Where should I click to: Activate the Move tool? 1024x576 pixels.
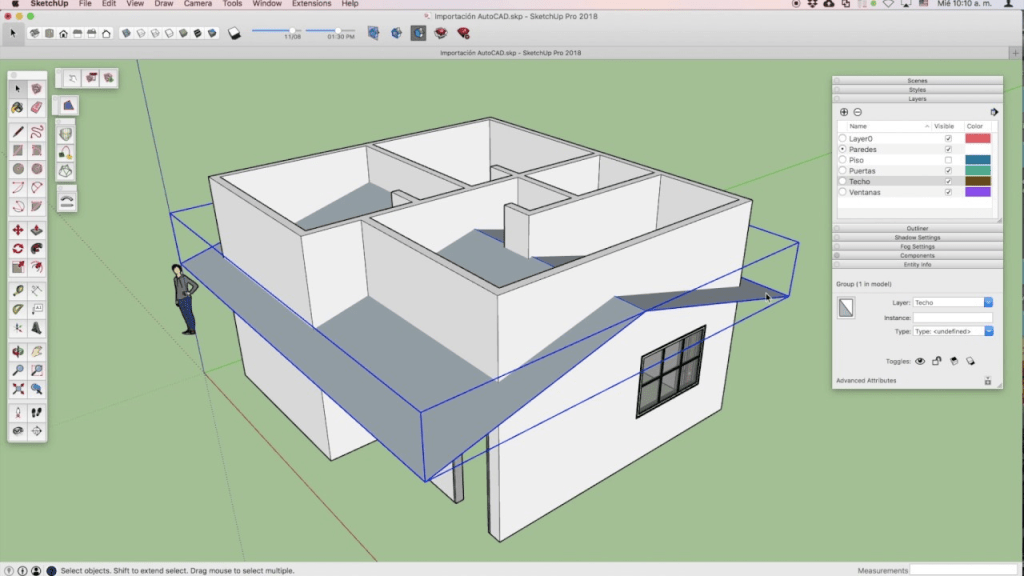(18, 229)
